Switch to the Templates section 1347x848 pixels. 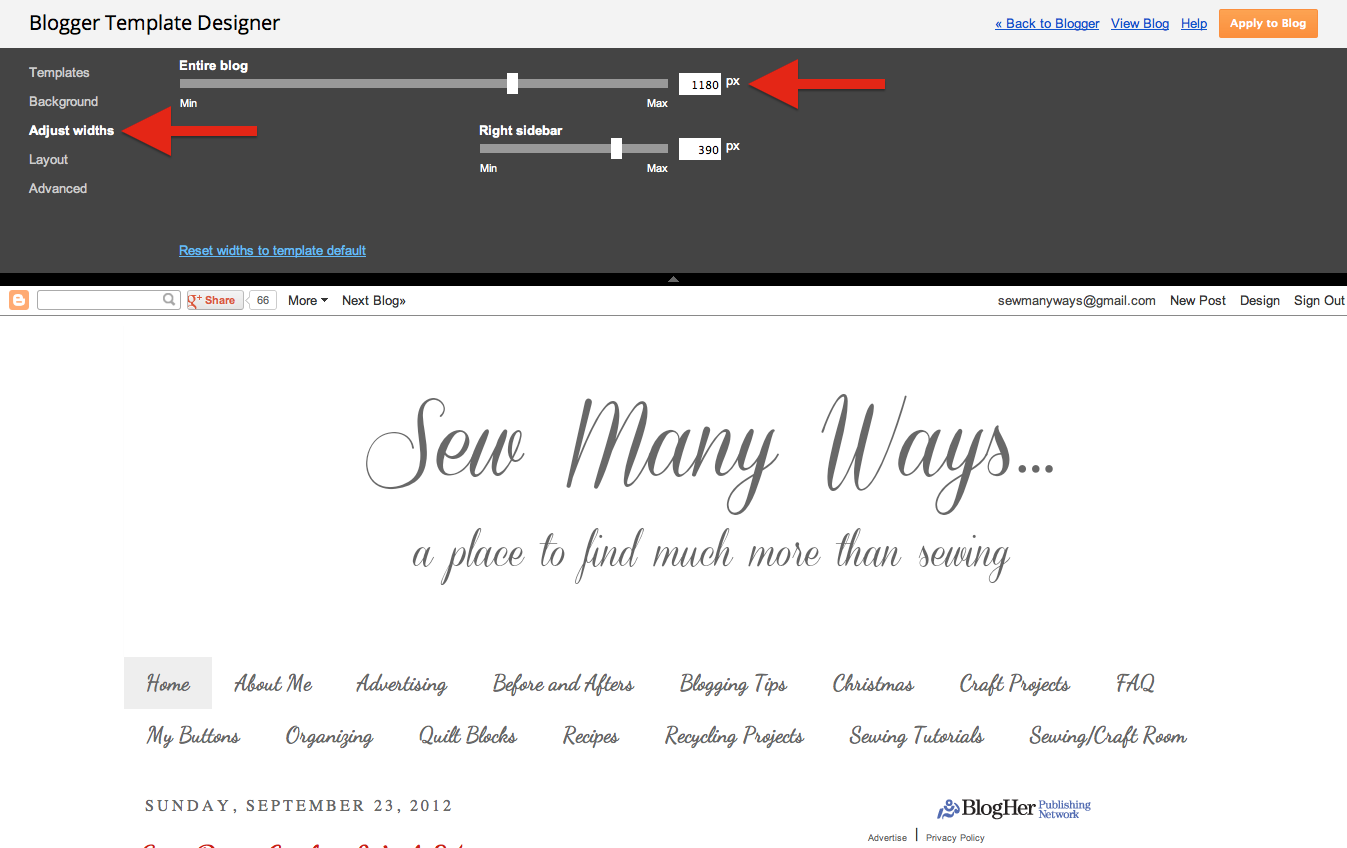pyautogui.click(x=59, y=72)
